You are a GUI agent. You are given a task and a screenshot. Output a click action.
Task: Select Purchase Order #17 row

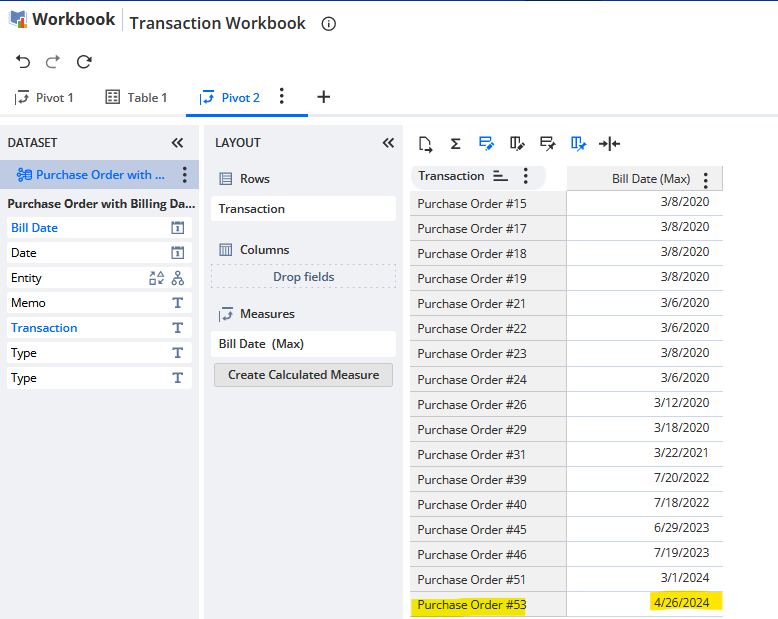pyautogui.click(x=488, y=229)
